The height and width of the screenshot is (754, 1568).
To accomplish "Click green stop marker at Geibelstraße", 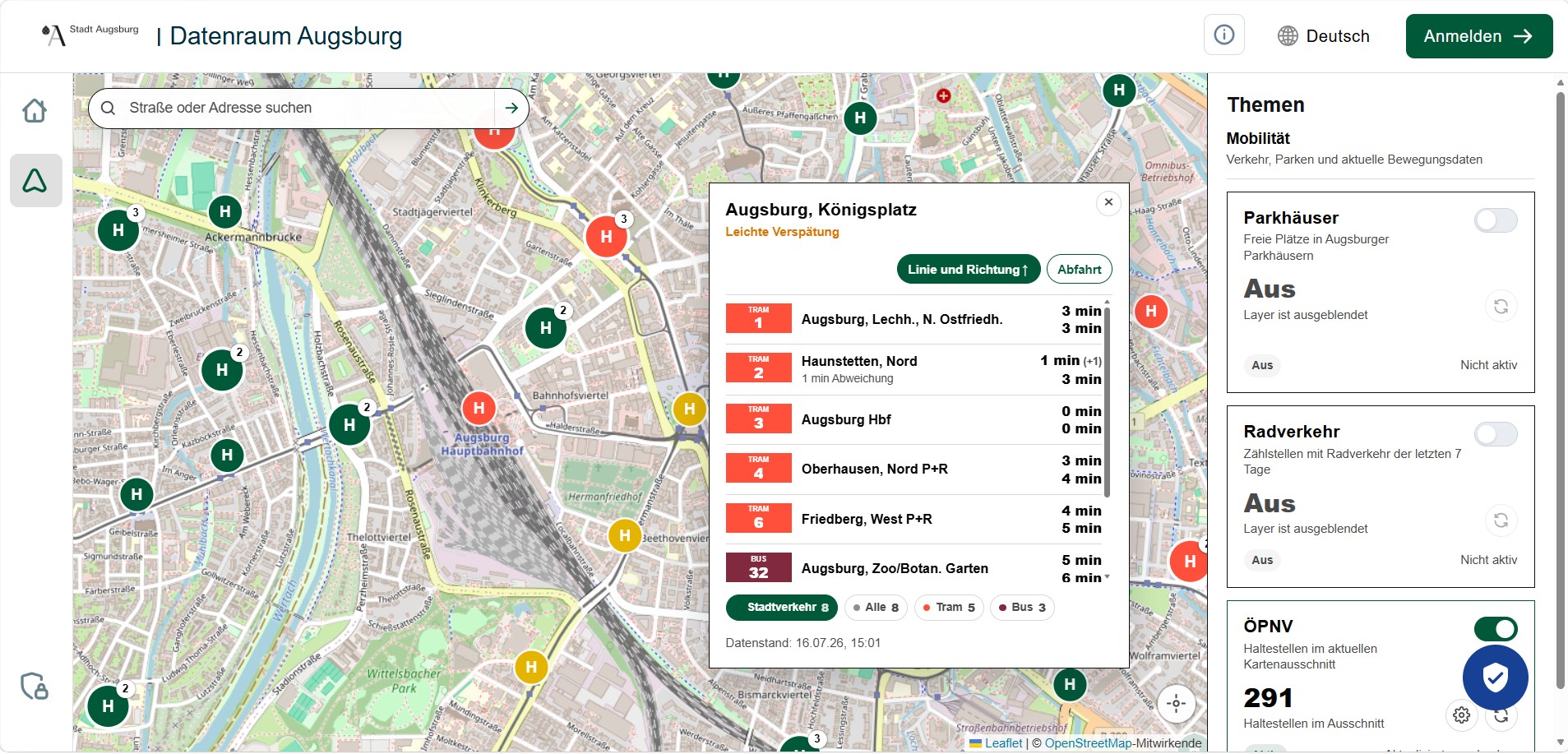I will (x=136, y=495).
